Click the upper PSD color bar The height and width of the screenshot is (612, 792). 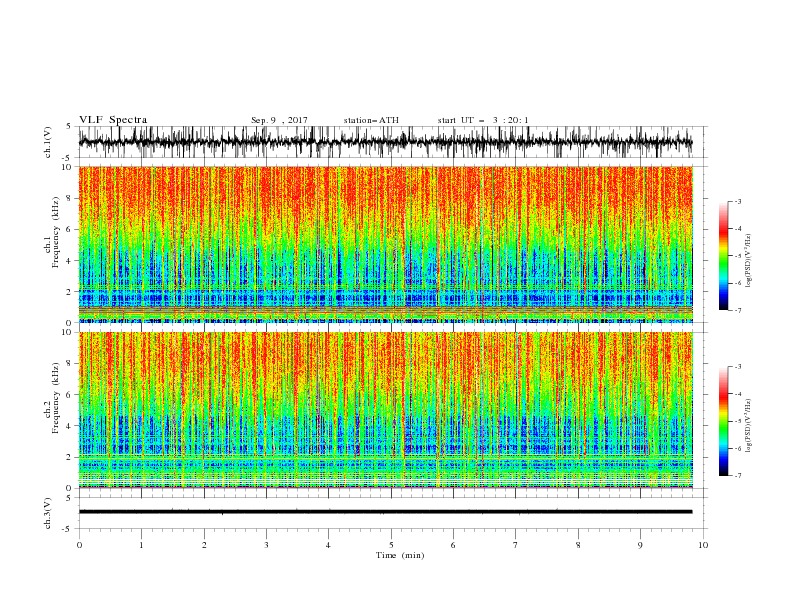723,256
